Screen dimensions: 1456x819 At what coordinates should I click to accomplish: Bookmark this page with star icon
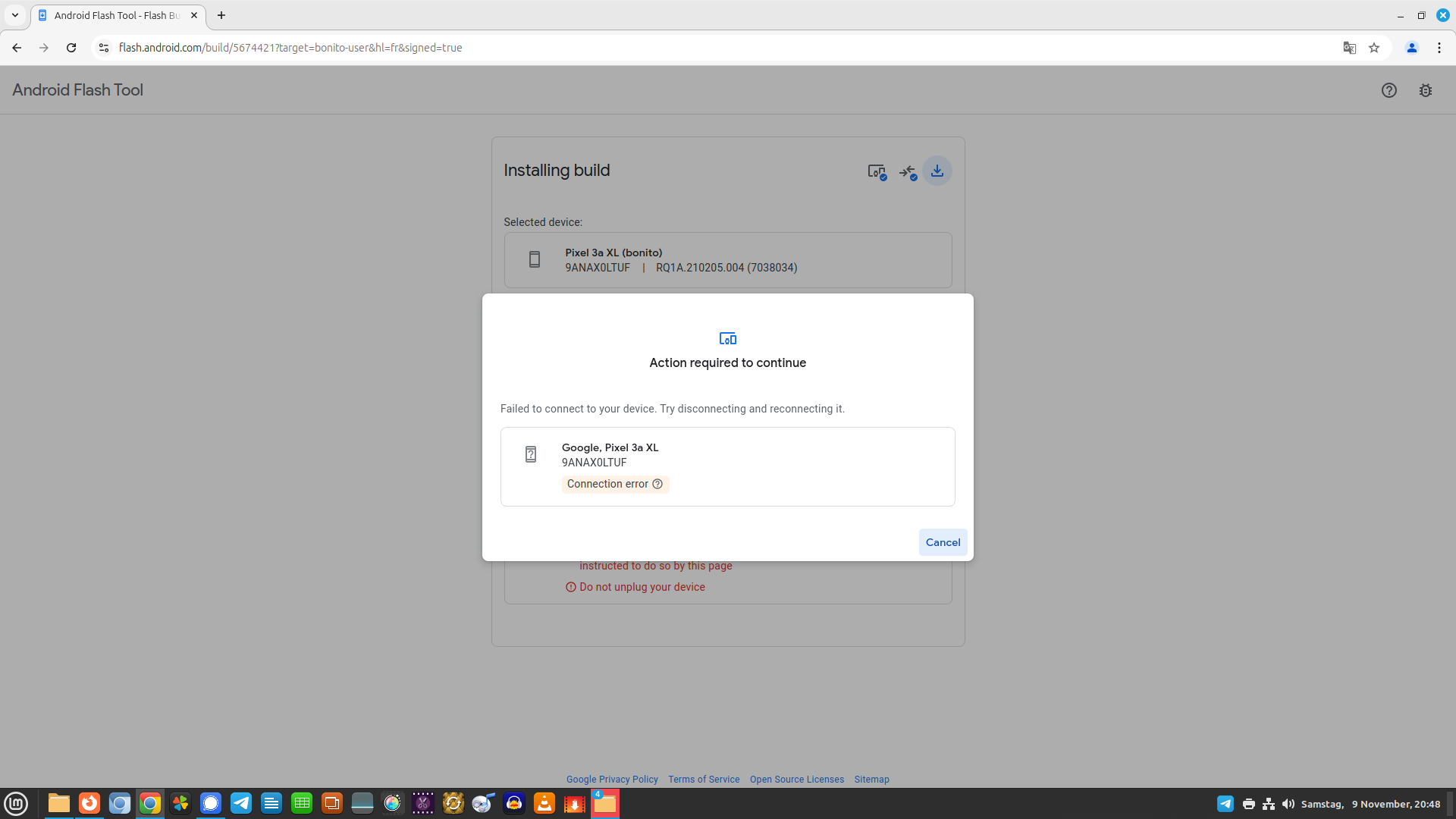pos(1374,48)
